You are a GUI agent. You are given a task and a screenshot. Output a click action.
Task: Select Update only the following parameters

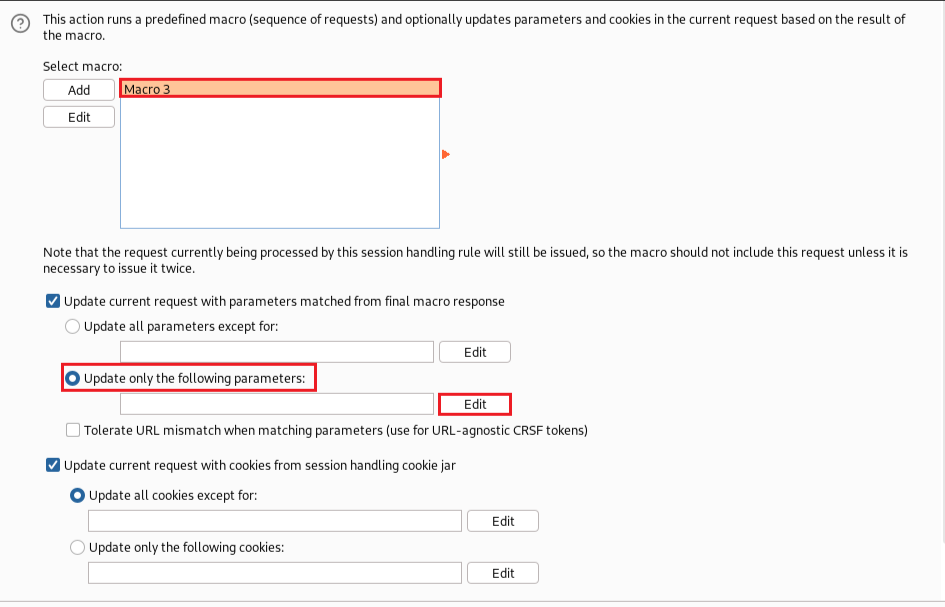(72, 378)
